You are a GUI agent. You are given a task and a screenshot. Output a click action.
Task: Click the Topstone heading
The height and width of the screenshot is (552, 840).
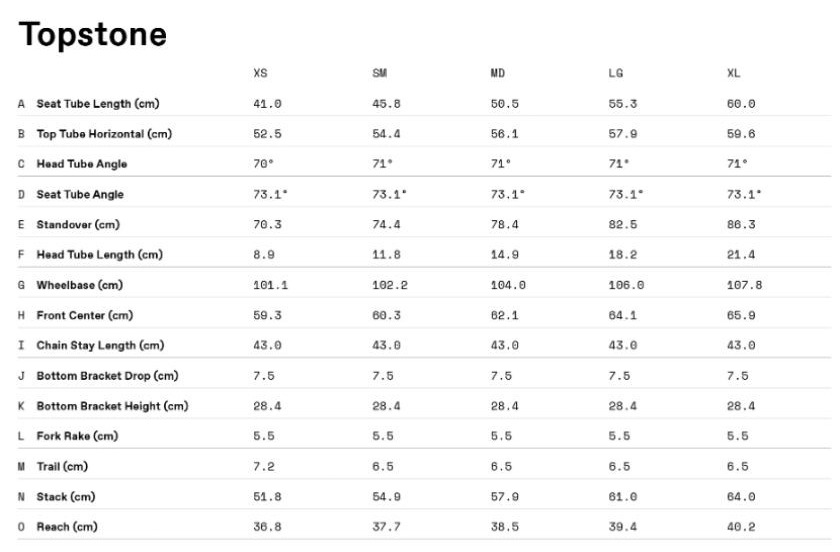[x=93, y=35]
